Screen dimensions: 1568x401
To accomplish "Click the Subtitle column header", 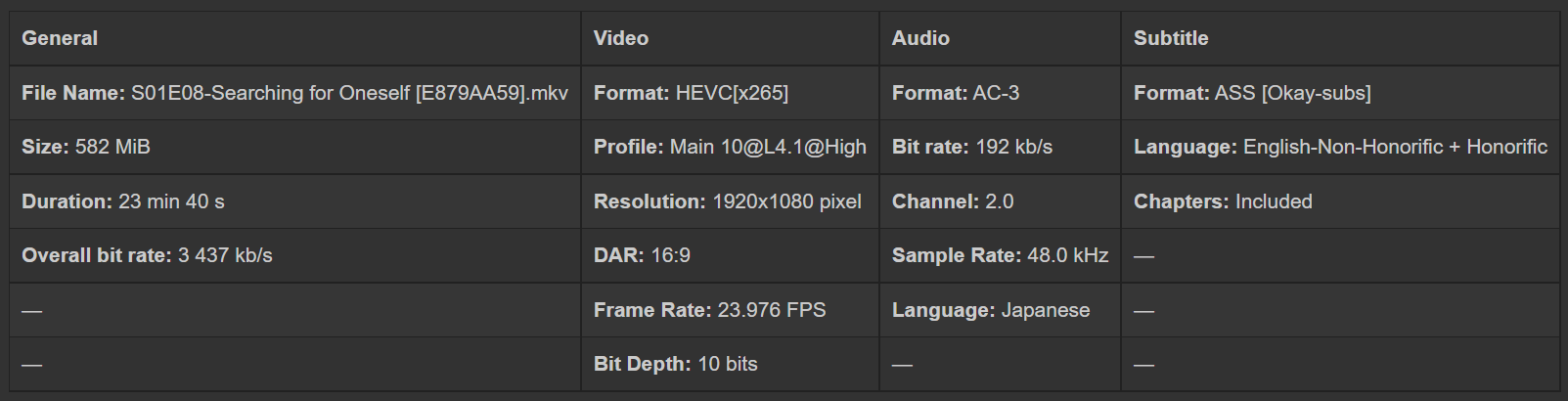I will pyautogui.click(x=1171, y=38).
